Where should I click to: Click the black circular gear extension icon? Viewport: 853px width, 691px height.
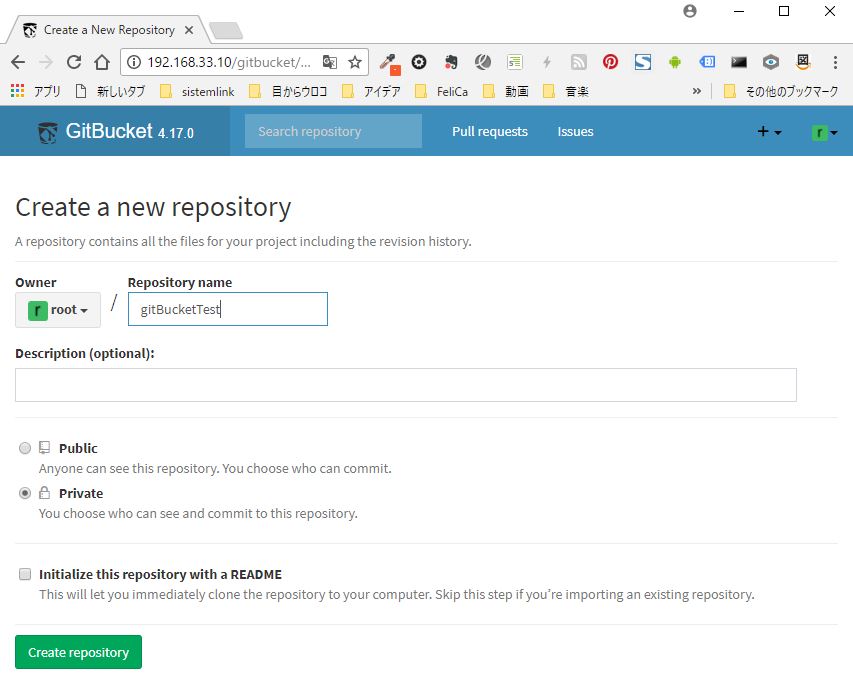pos(419,62)
